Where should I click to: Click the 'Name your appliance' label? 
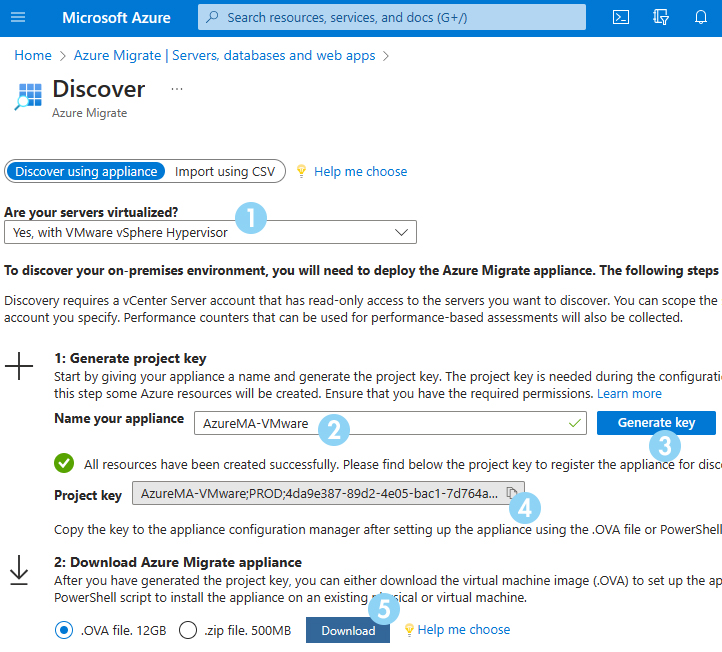tap(119, 418)
